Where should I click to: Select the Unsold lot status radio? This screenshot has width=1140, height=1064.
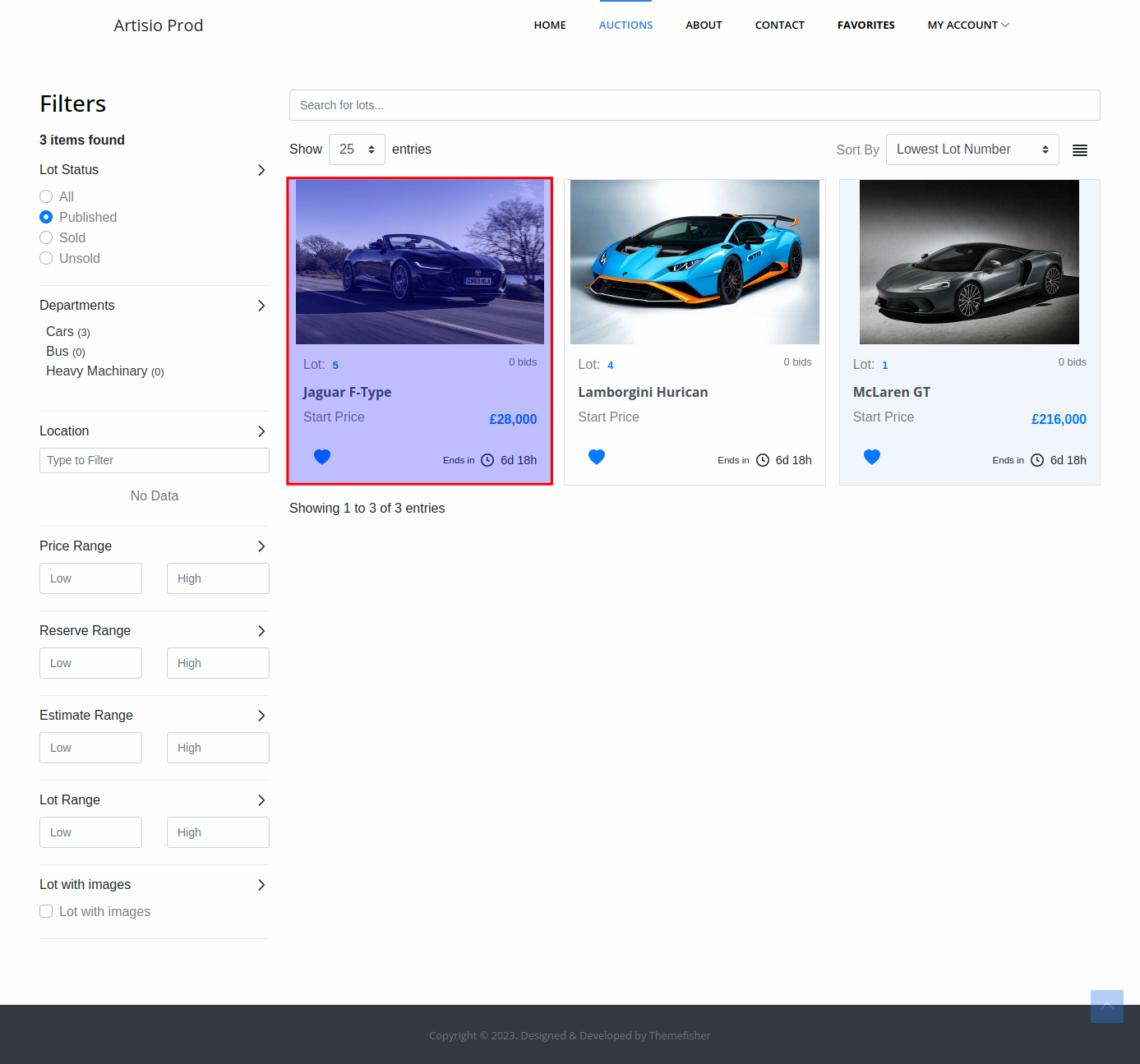coord(46,258)
